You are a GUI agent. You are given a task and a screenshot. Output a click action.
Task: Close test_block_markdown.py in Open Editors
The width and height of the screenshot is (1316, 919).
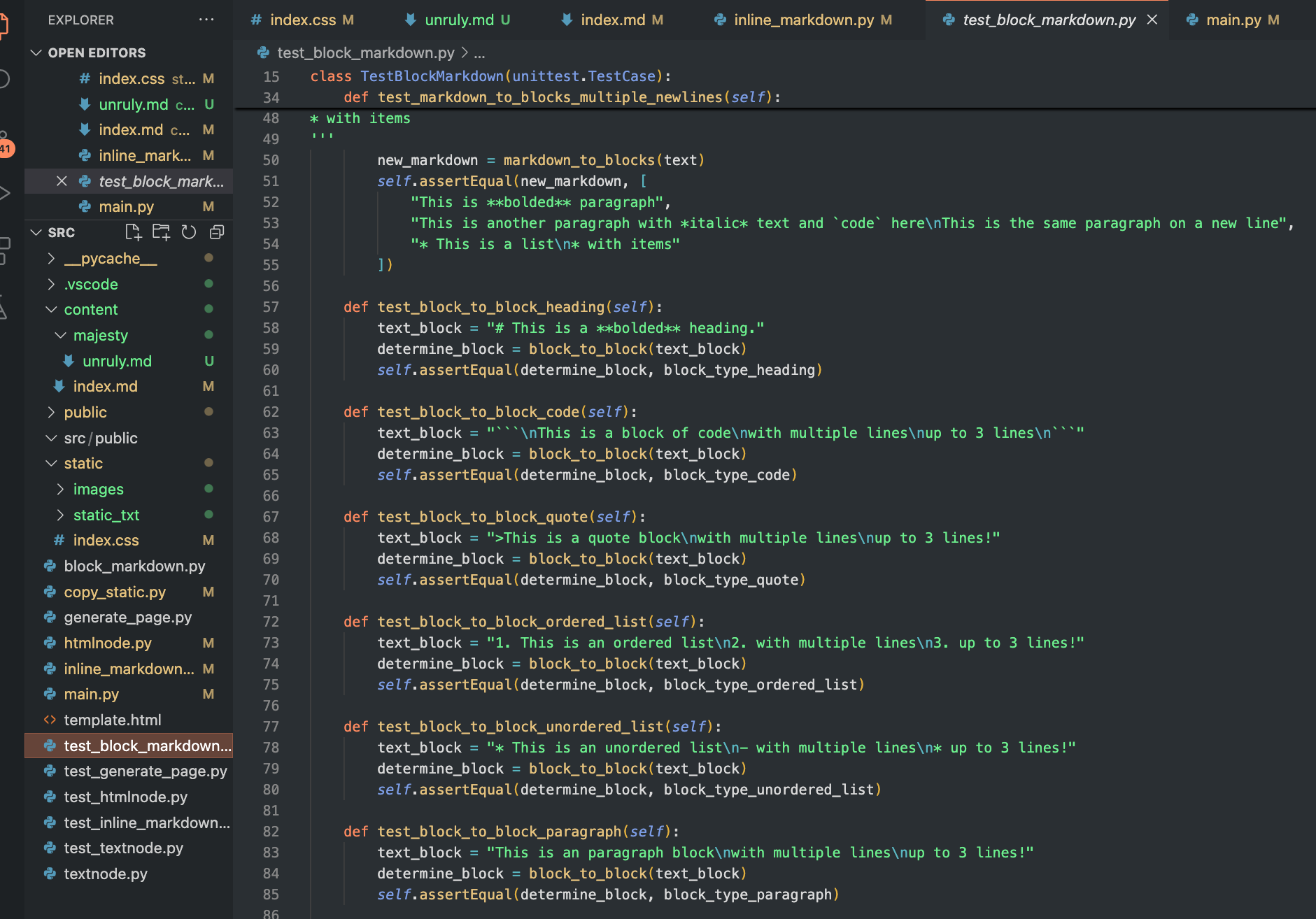coord(62,181)
